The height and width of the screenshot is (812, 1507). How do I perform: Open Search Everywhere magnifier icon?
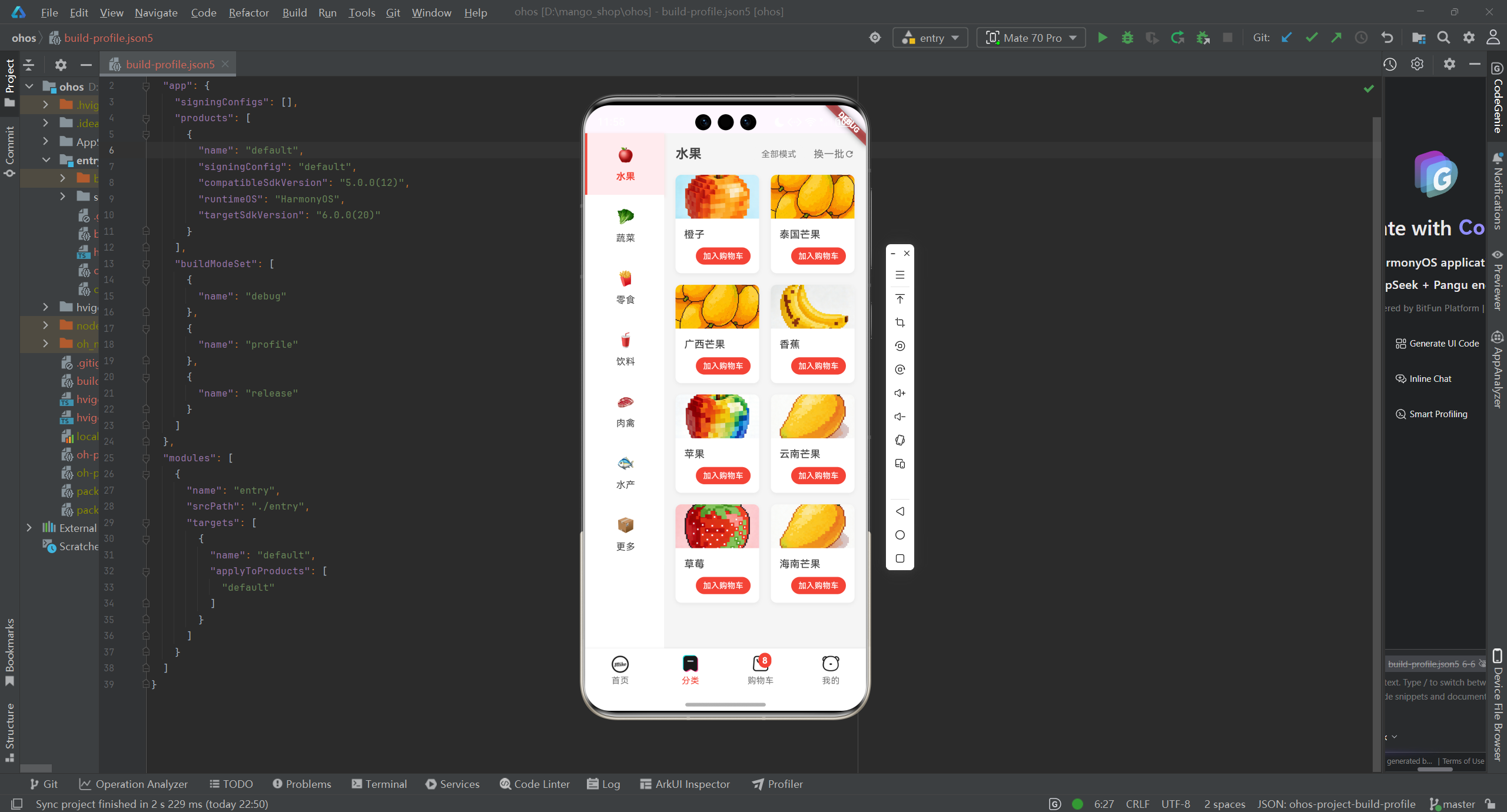(1443, 38)
